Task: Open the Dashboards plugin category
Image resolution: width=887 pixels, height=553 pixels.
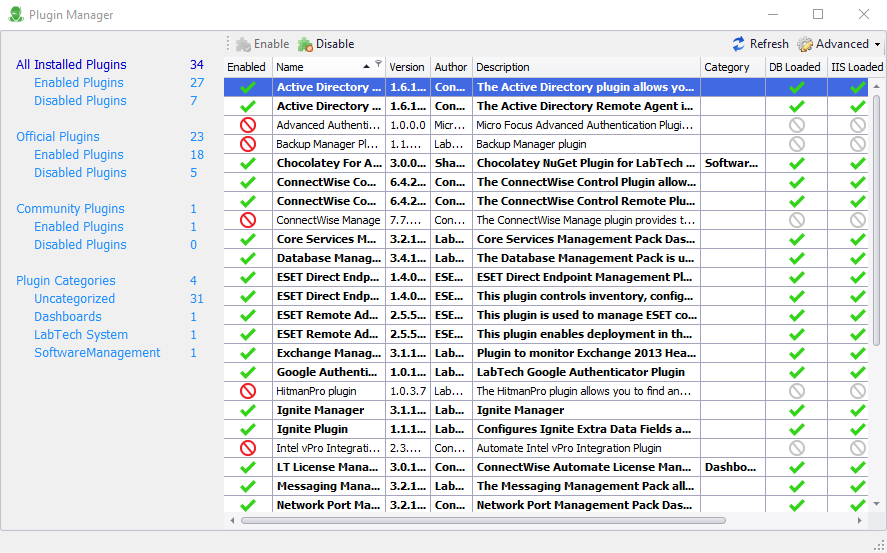Action: tap(67, 317)
